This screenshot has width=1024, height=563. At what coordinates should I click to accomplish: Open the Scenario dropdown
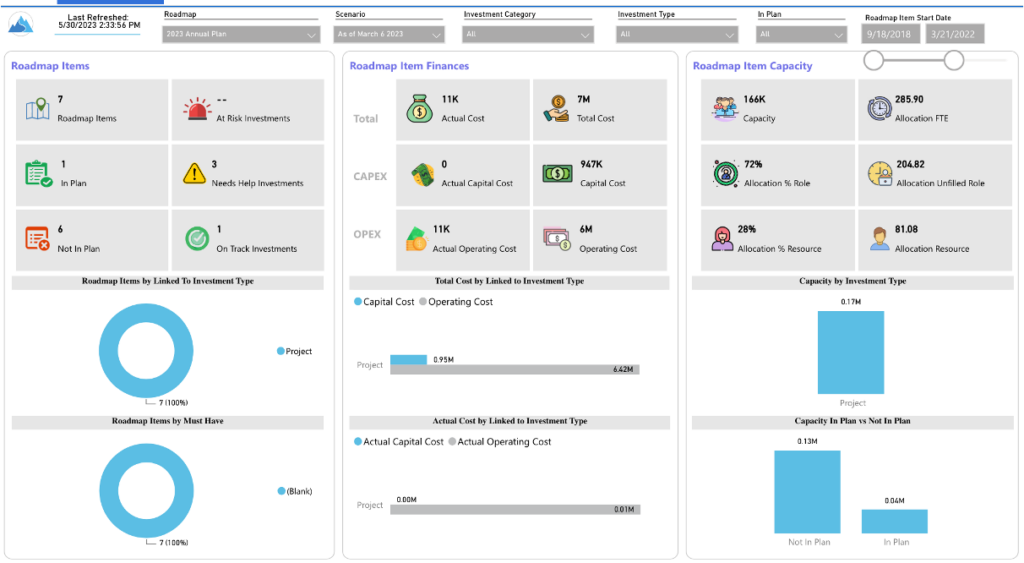click(x=389, y=34)
